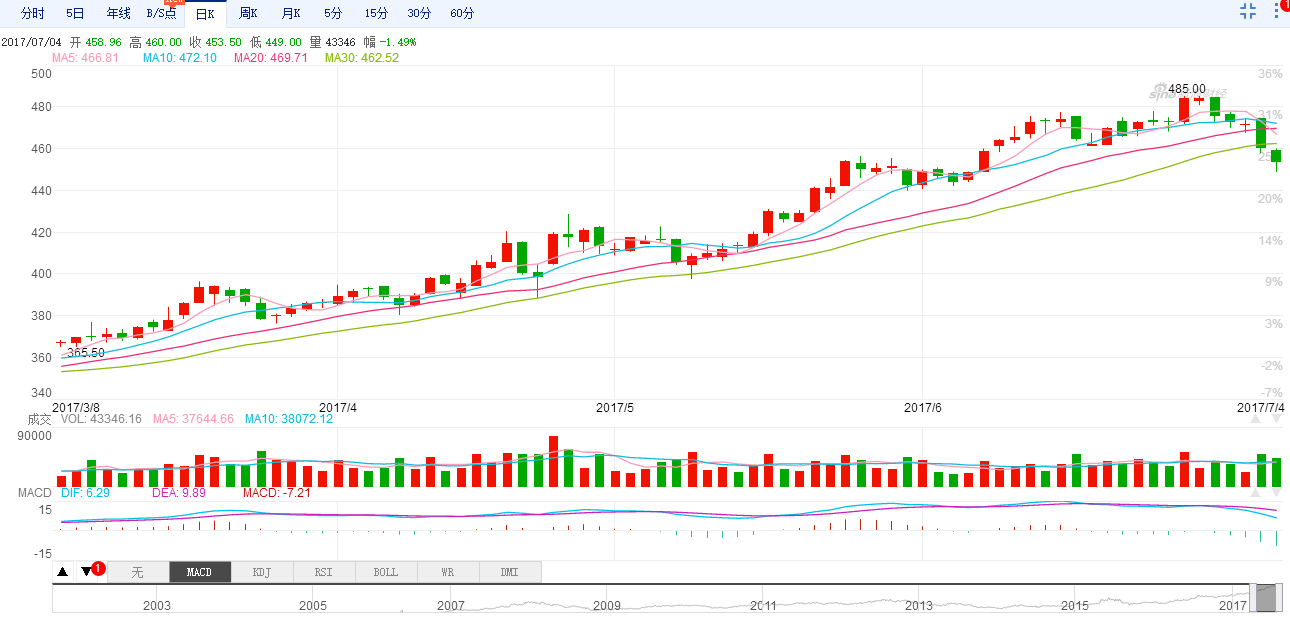The height and width of the screenshot is (629, 1290).
Task: Select the KDJ indicator
Action: (x=262, y=572)
